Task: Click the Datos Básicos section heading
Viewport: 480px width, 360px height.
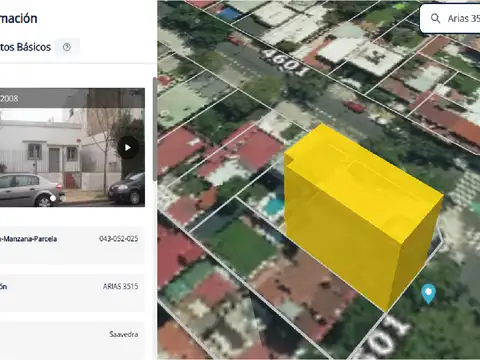Action: (25, 47)
